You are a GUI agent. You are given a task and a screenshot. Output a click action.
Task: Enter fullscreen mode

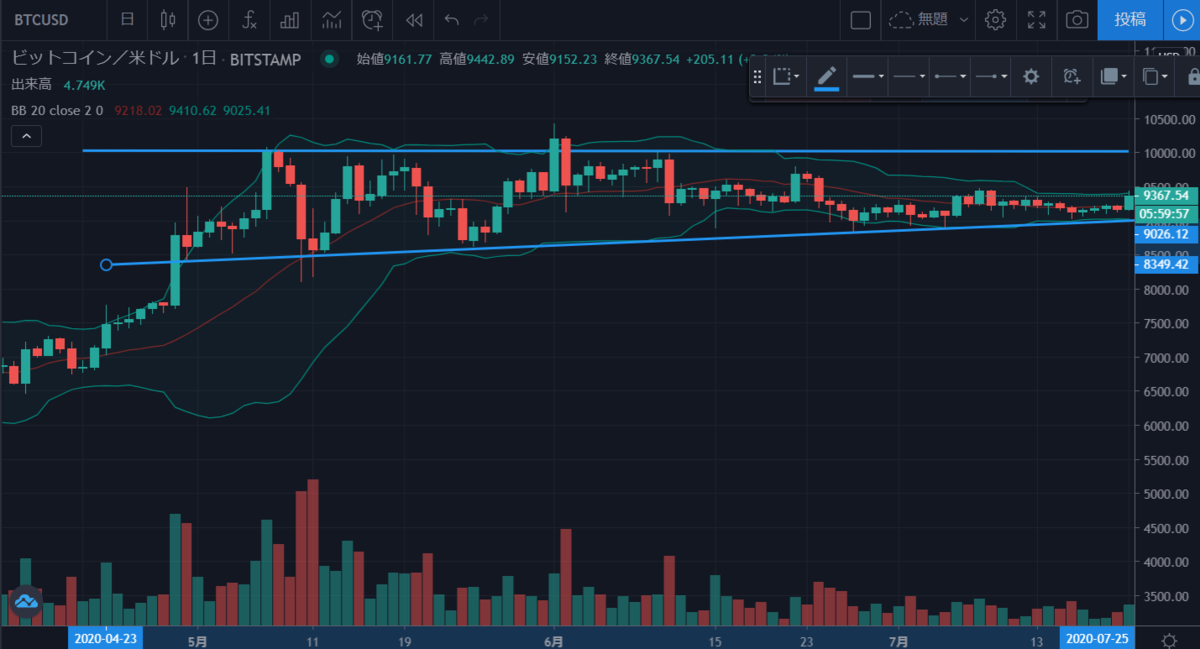point(1037,19)
